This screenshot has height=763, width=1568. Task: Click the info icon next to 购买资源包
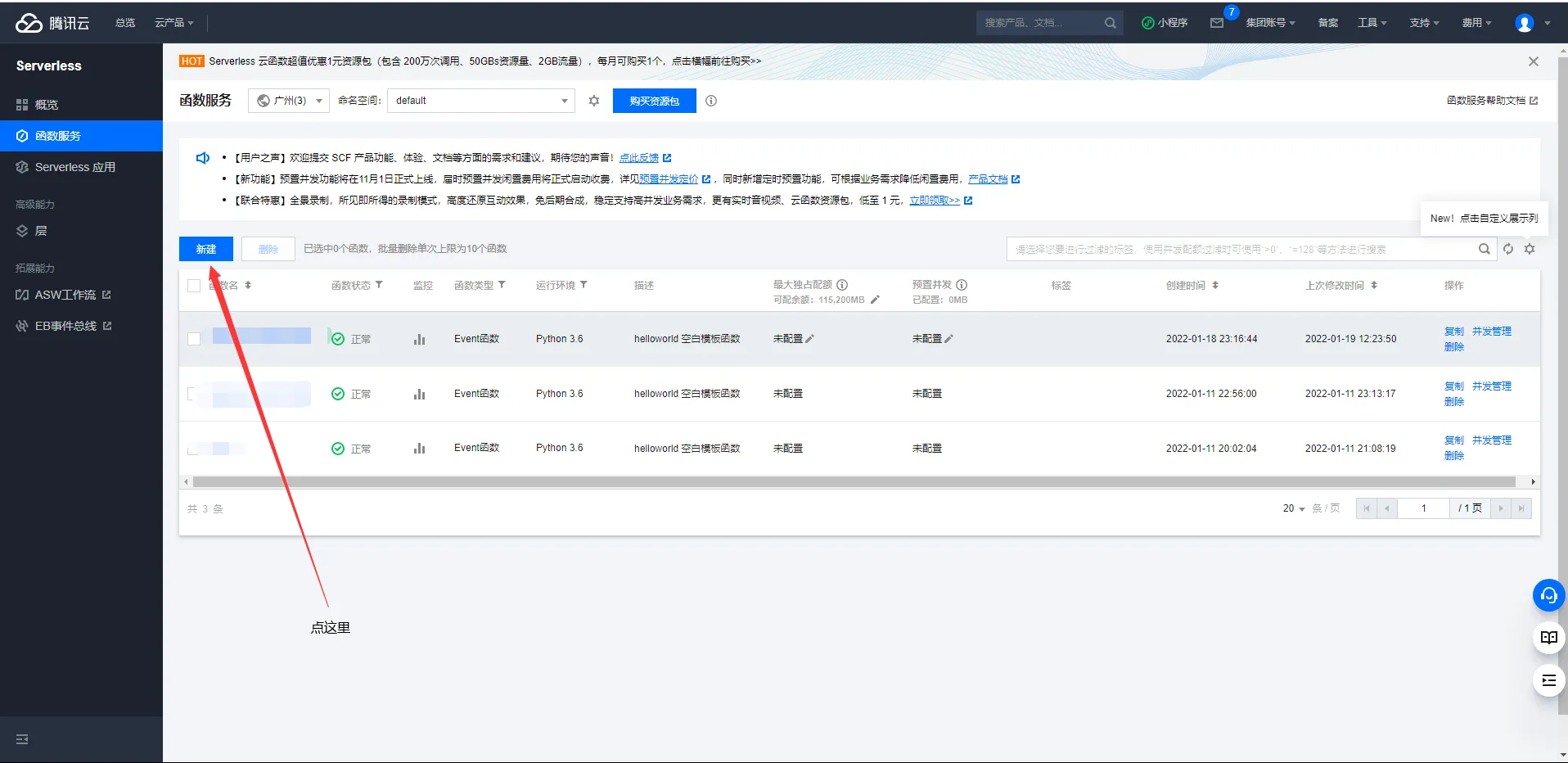tap(711, 101)
